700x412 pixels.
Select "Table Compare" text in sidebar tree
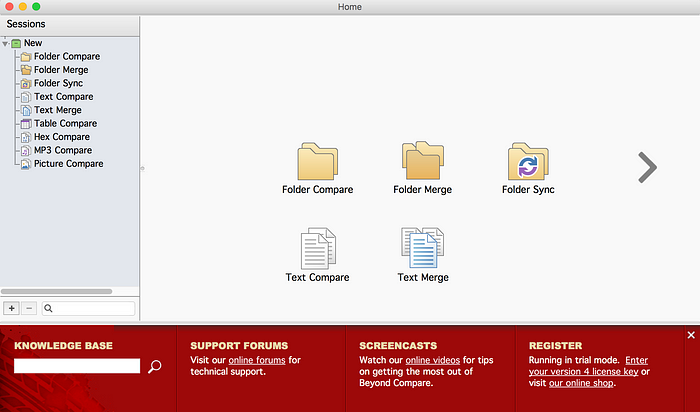66,124
